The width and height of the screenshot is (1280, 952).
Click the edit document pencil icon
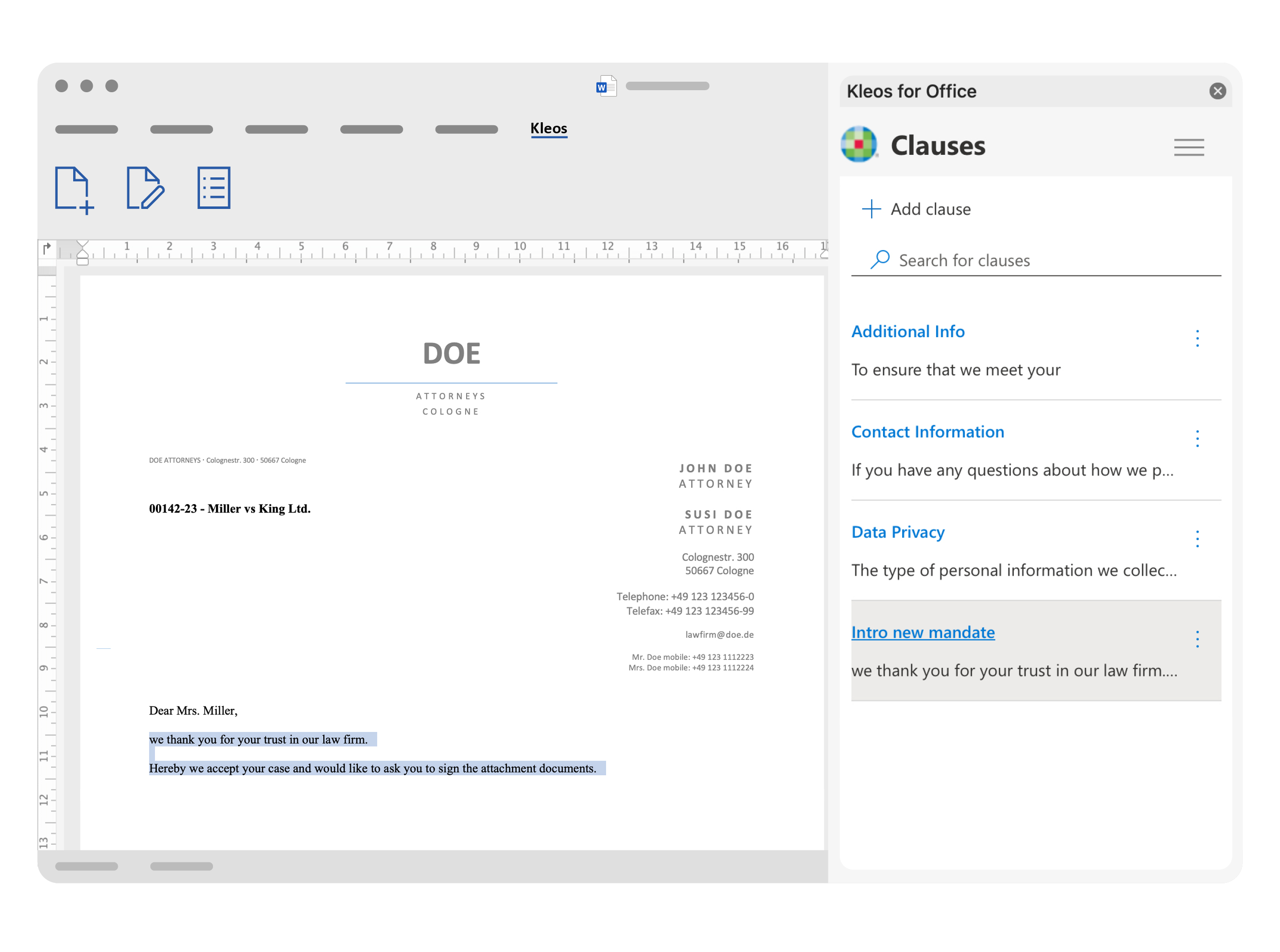pyautogui.click(x=145, y=188)
